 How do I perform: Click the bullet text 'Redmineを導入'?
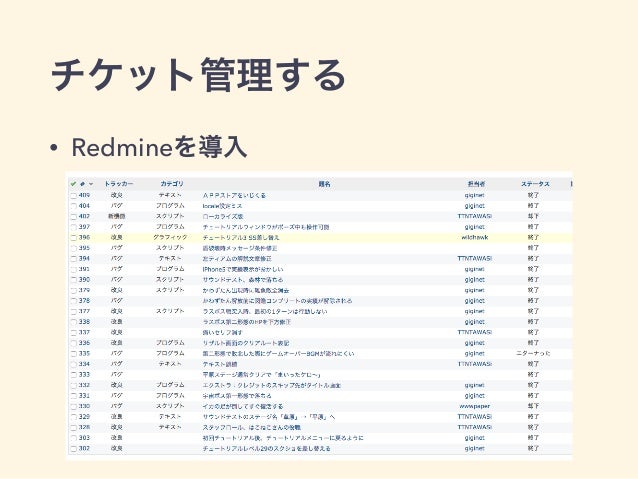pos(159,147)
